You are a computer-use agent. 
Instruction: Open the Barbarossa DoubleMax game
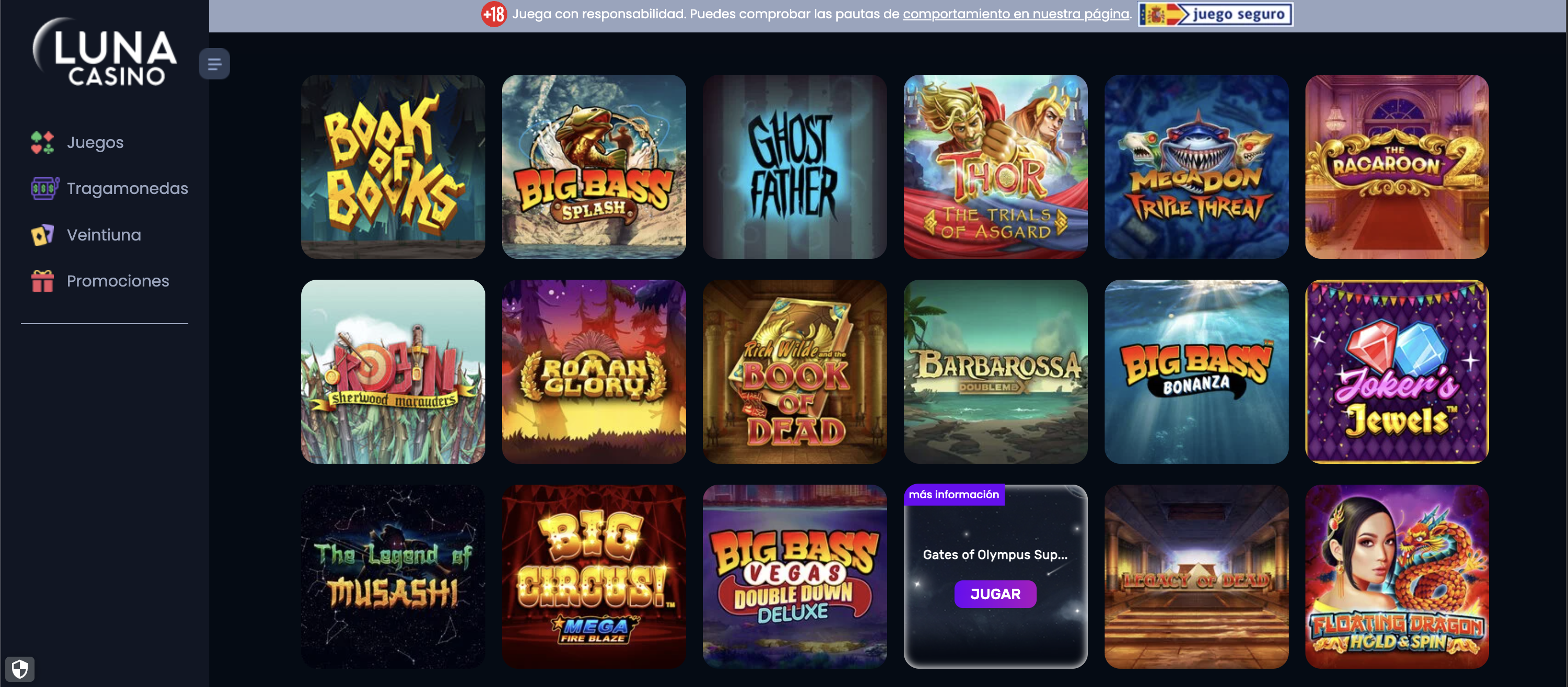point(996,372)
